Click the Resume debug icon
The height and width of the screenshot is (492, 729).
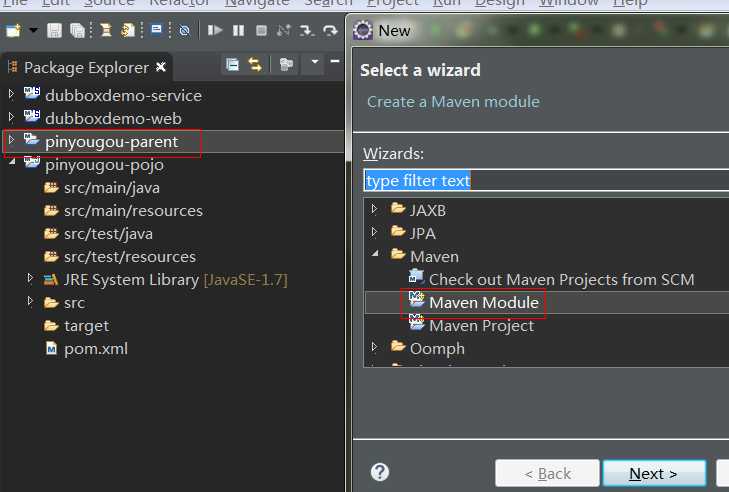pos(215,31)
